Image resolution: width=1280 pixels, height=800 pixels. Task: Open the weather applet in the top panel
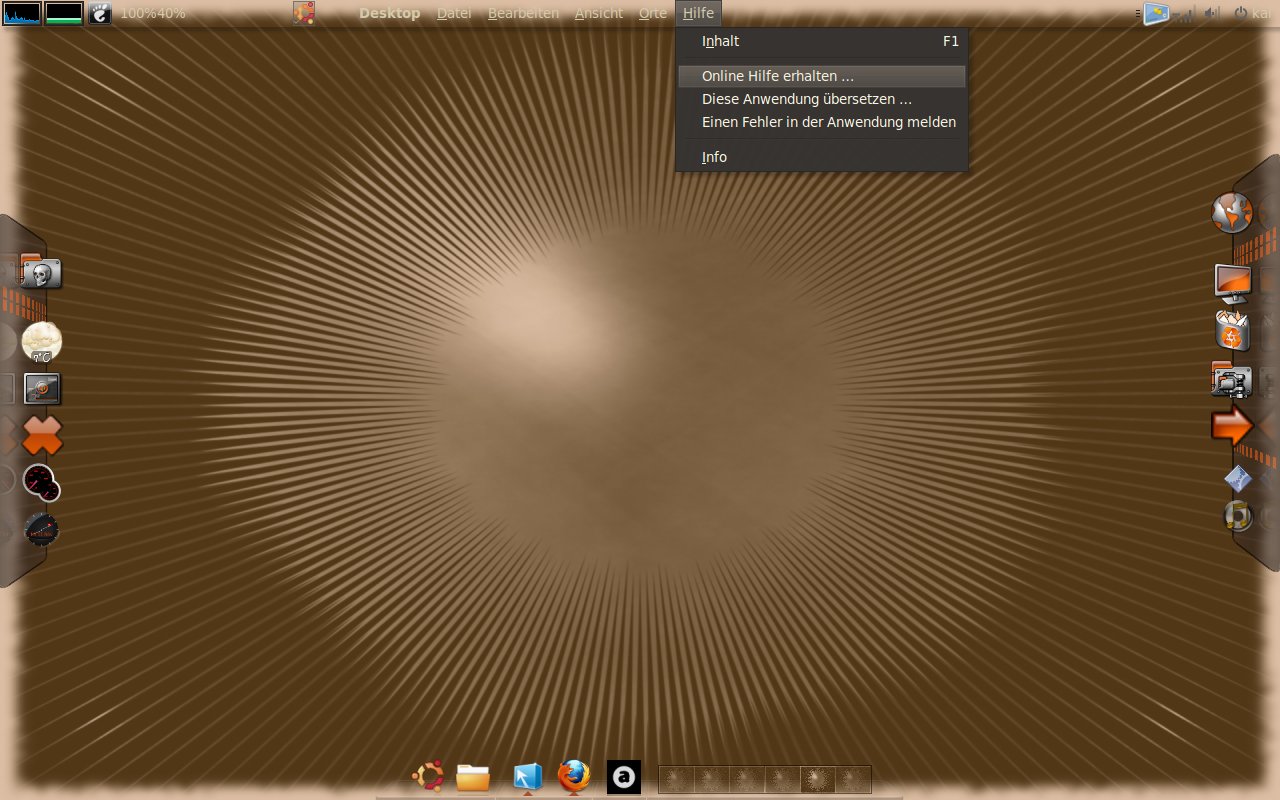click(1157, 13)
